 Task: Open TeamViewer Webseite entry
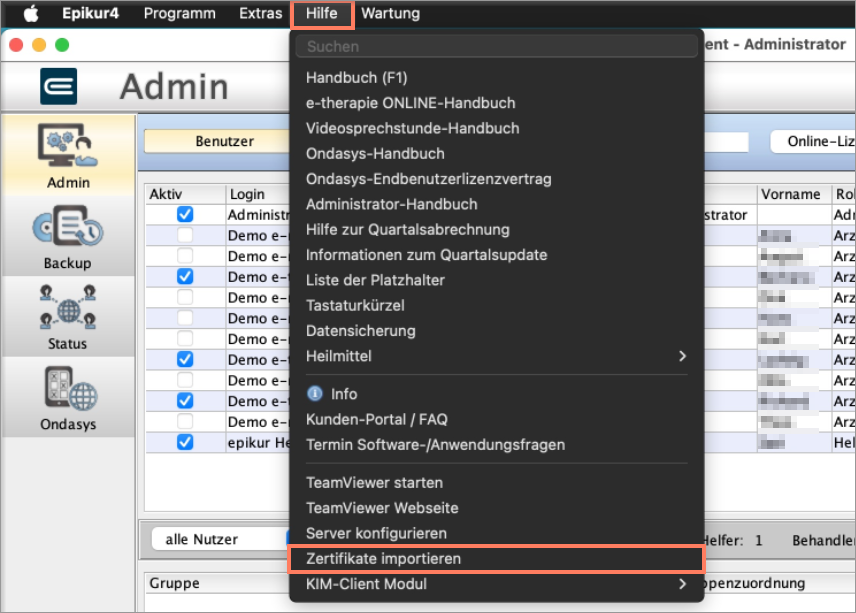497,508
